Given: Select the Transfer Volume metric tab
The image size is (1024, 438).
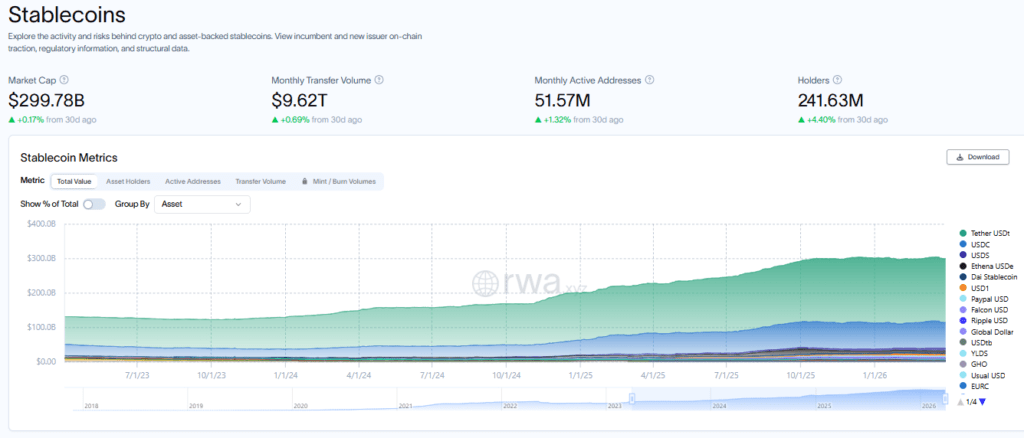Looking at the screenshot, I should click(260, 182).
